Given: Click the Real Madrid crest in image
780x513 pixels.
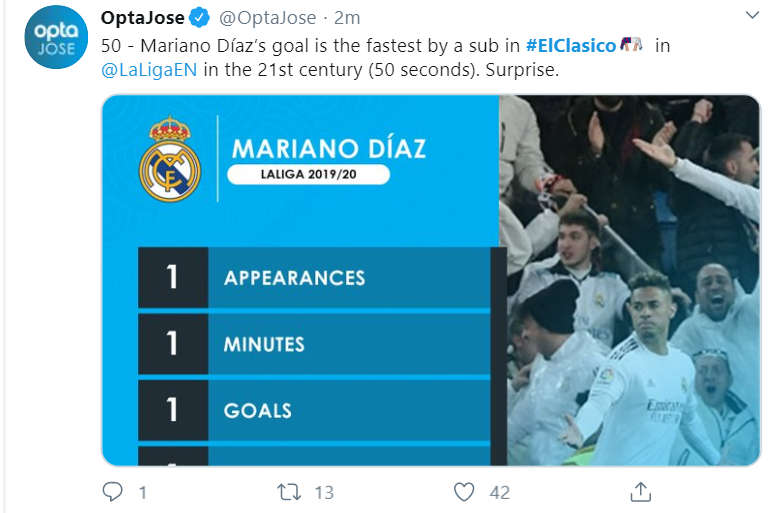Looking at the screenshot, I should [170, 159].
